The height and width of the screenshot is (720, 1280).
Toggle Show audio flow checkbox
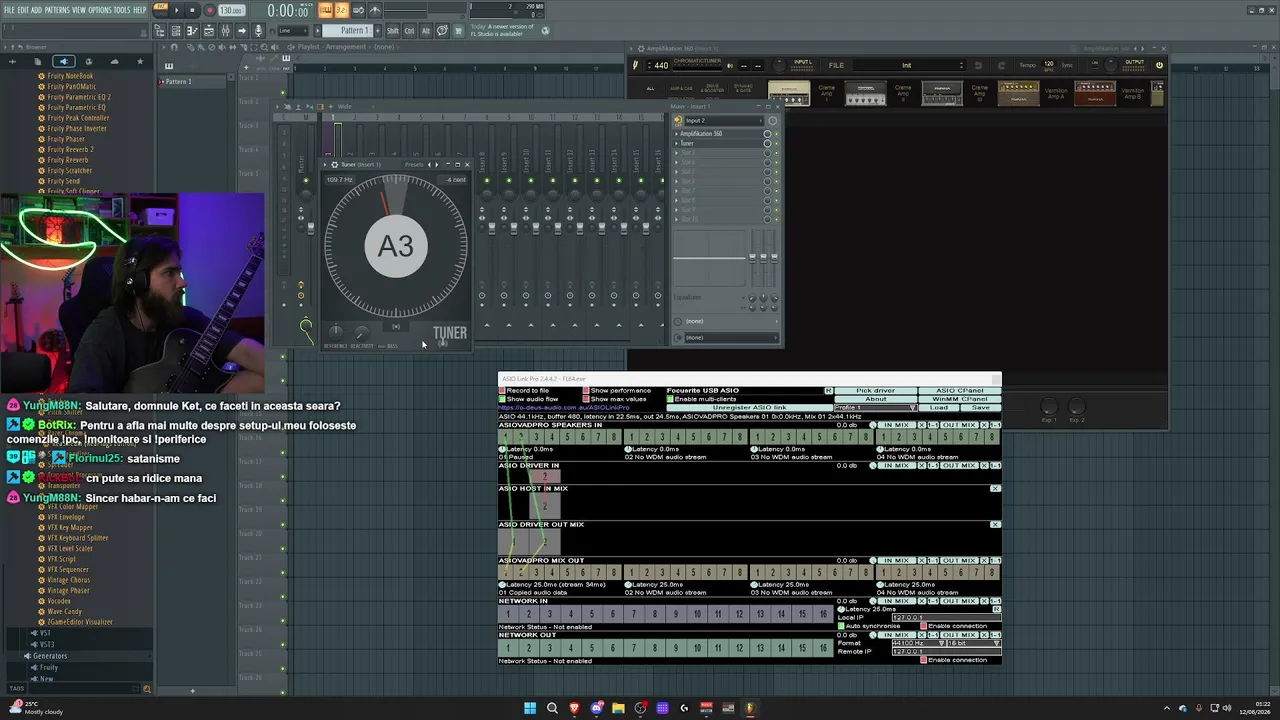(502, 399)
